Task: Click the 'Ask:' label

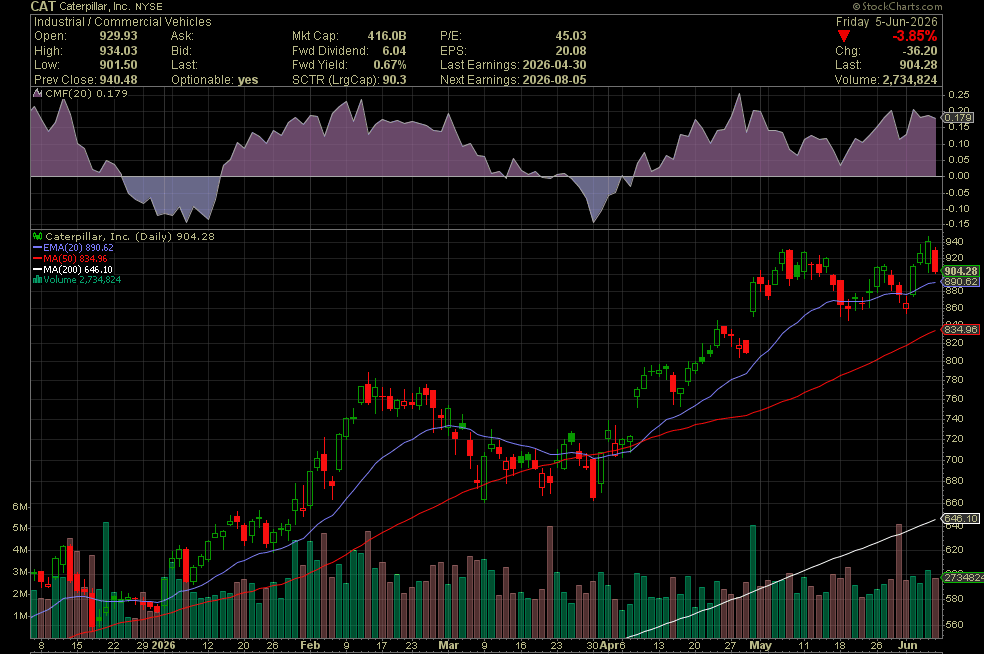Action: pyautogui.click(x=182, y=36)
